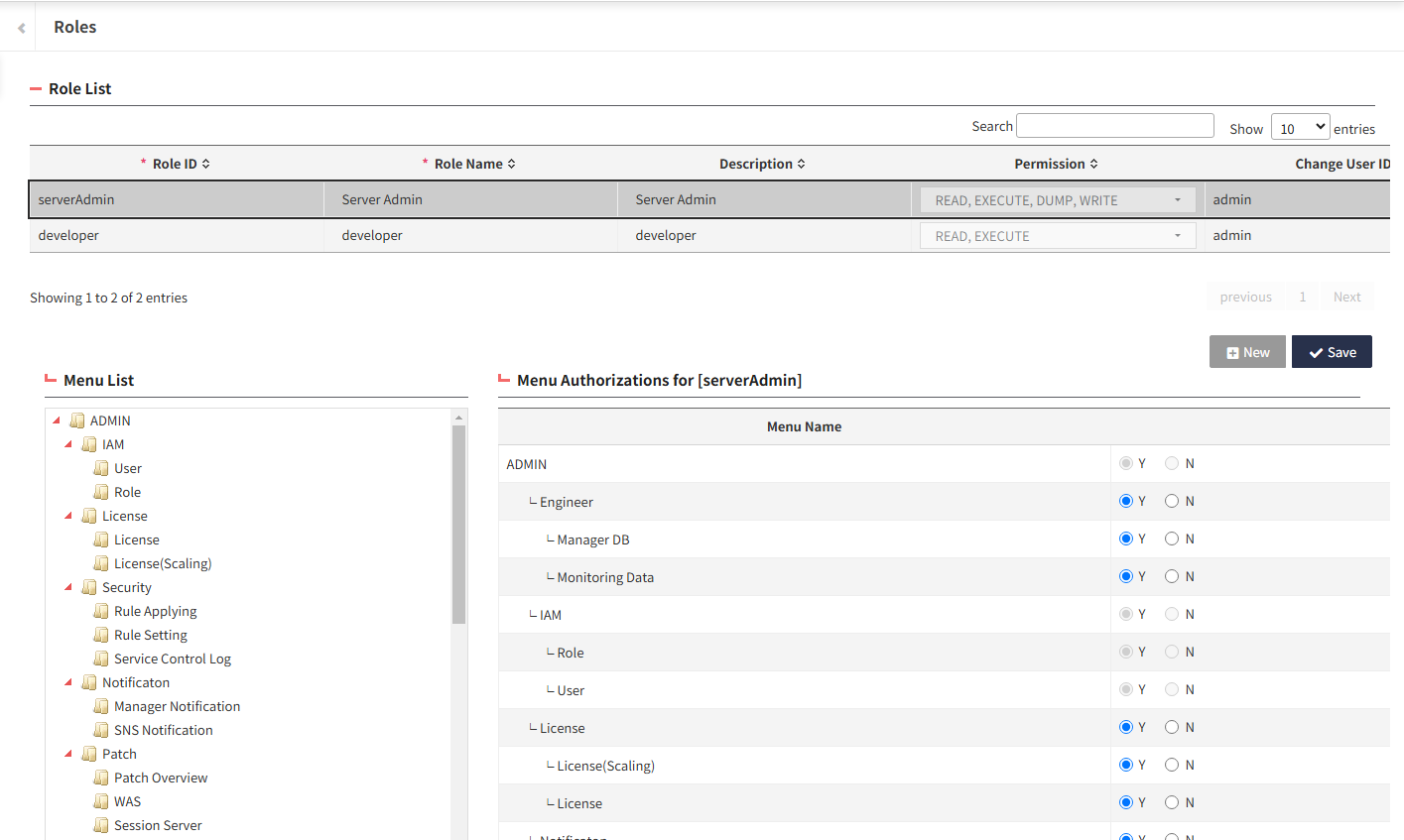Select the Service Control Log menu item
Viewport: 1404px width, 840px height.
[172, 659]
